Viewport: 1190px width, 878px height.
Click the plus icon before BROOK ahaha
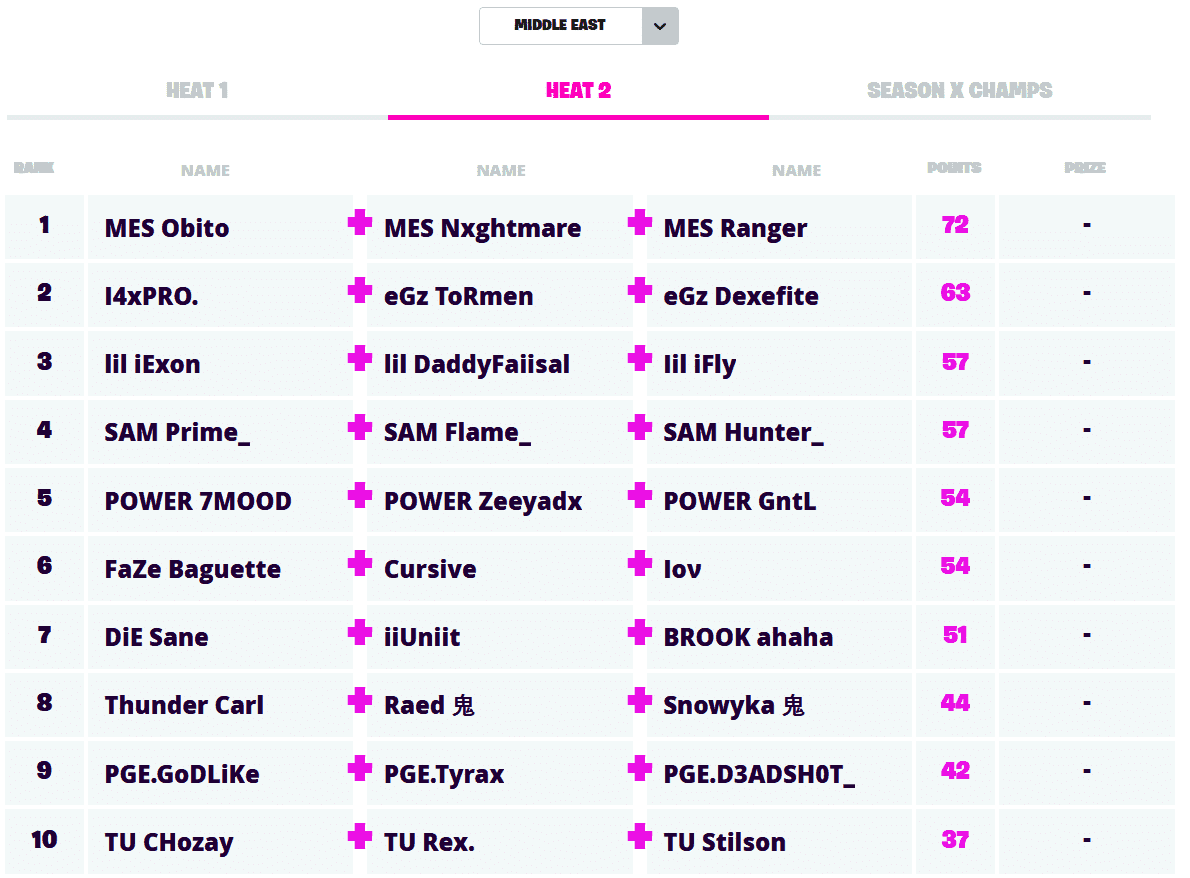click(640, 632)
